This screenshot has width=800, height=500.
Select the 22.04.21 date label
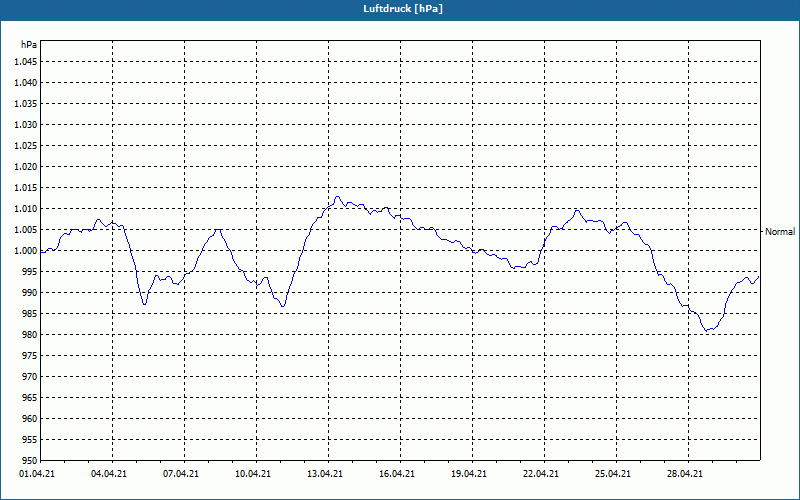coord(541,474)
